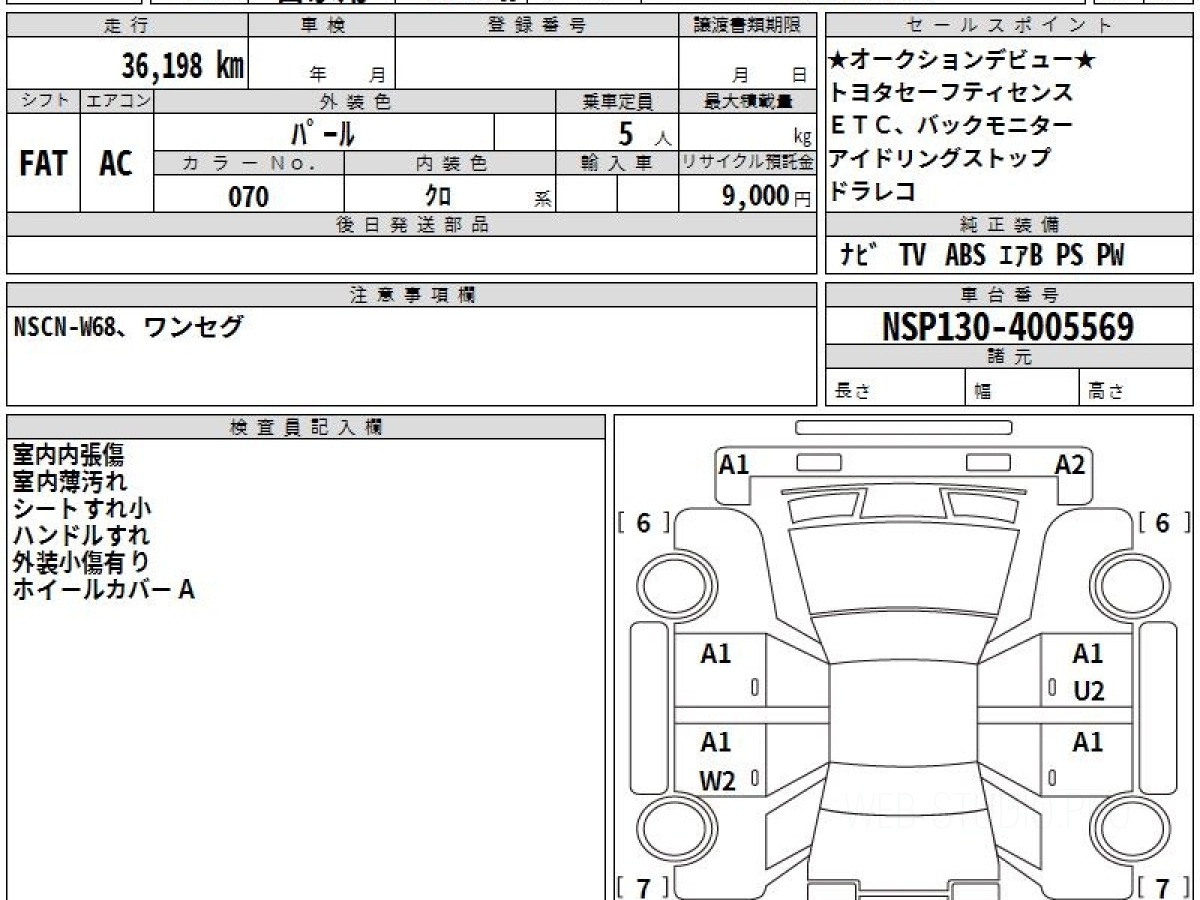Select the AC air conditioner value
Image resolution: width=1200 pixels, height=900 pixels.
coord(117,163)
